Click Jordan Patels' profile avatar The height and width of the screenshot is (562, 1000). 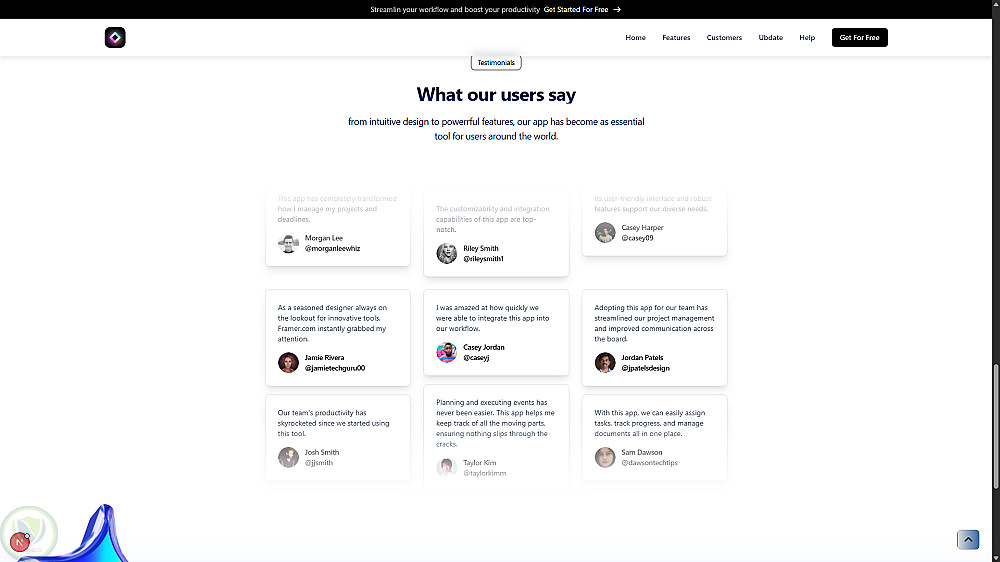coord(605,362)
